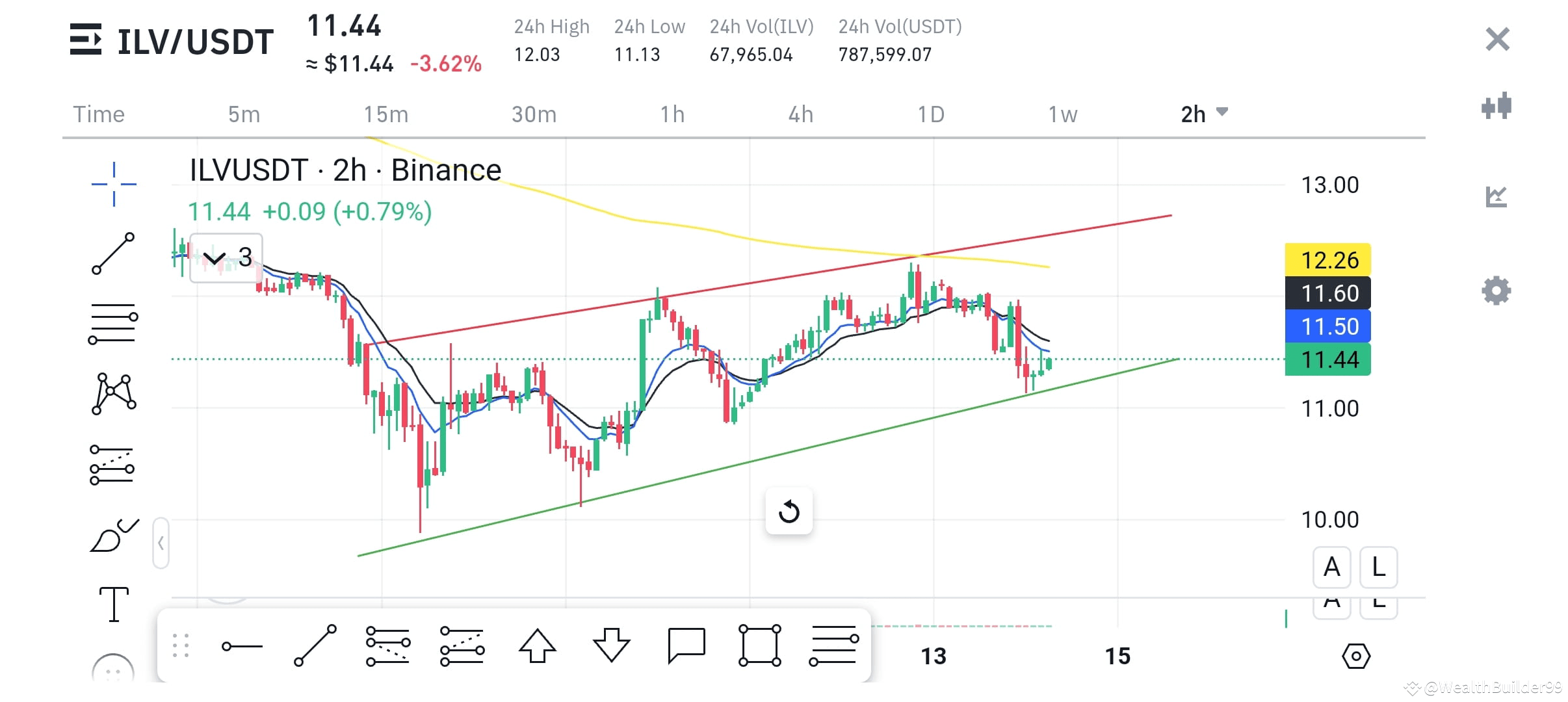1568x702 pixels.
Task: Select the comment bubble annotation tool
Action: (686, 647)
